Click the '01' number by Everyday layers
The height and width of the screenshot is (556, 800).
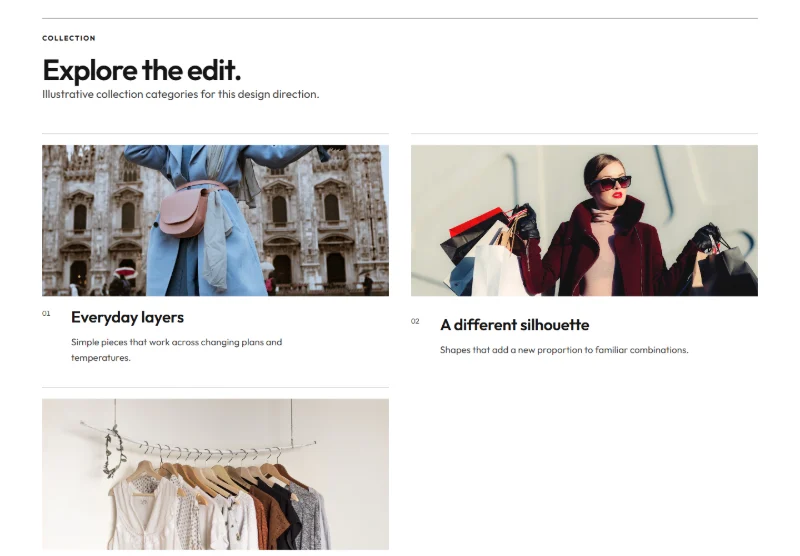click(46, 314)
